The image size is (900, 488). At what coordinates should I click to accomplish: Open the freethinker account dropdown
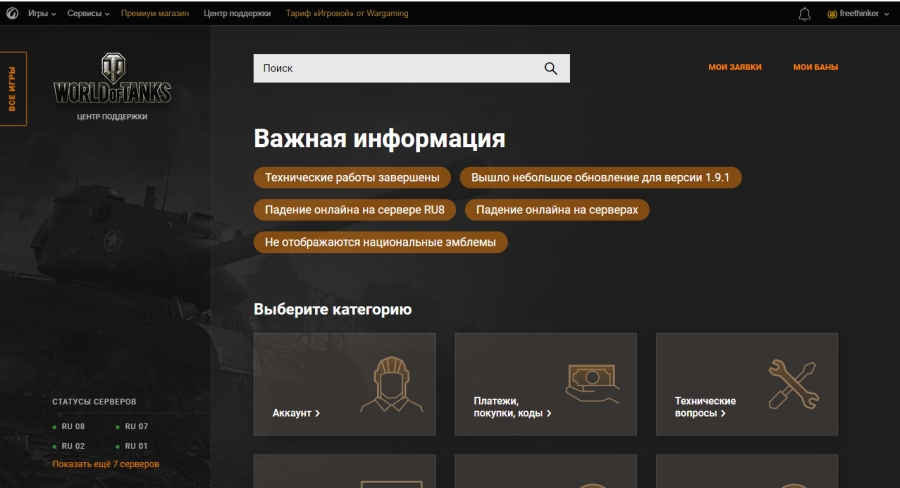[x=858, y=13]
